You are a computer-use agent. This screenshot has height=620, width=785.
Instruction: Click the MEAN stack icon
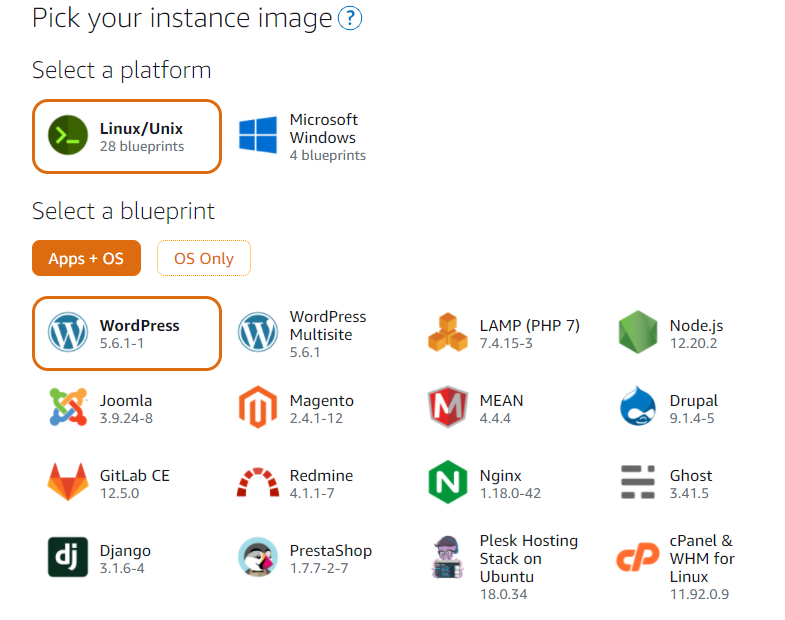[x=447, y=408]
